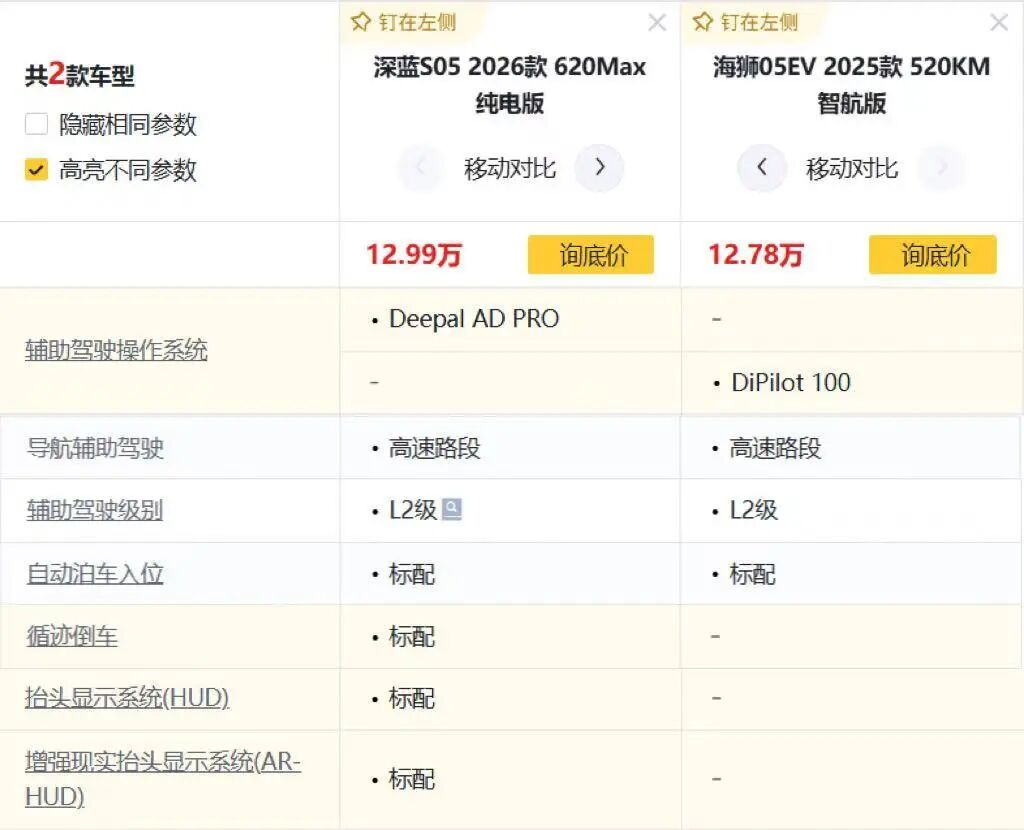Open 抬头显示系统(HUD) parameter link
1024x830 pixels.
pos(127,698)
